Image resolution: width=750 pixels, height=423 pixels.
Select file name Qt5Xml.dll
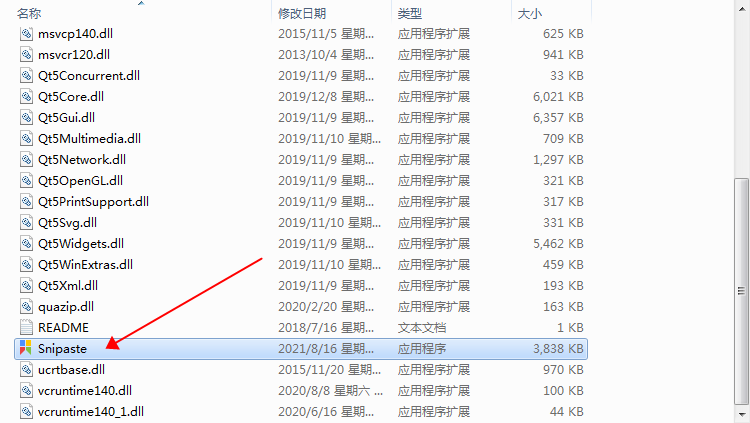pos(68,286)
